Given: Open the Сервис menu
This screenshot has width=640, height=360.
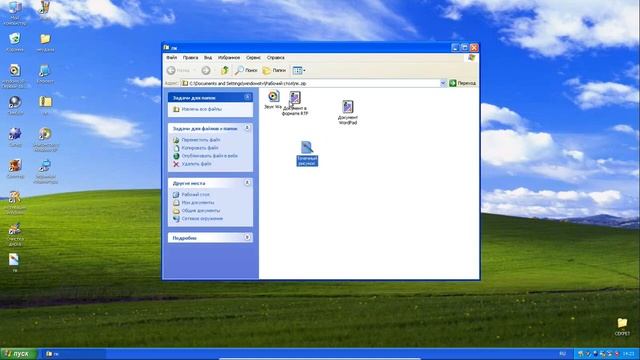Looking at the screenshot, I should pos(253,58).
